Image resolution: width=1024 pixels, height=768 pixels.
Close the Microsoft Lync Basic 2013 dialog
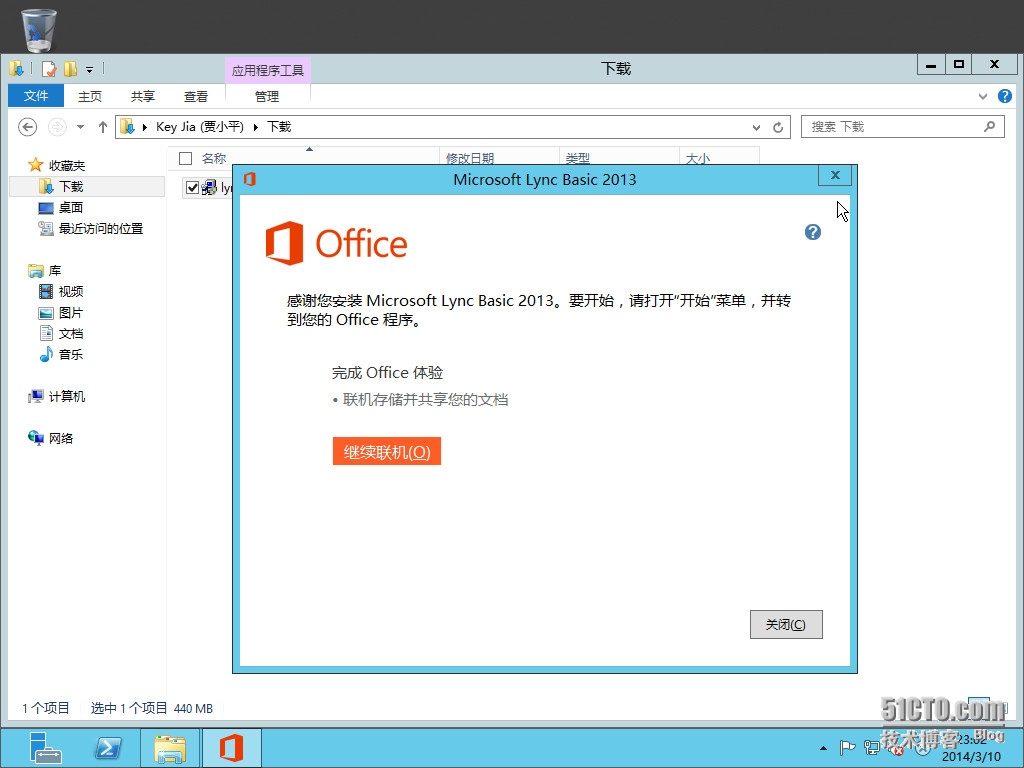[835, 175]
